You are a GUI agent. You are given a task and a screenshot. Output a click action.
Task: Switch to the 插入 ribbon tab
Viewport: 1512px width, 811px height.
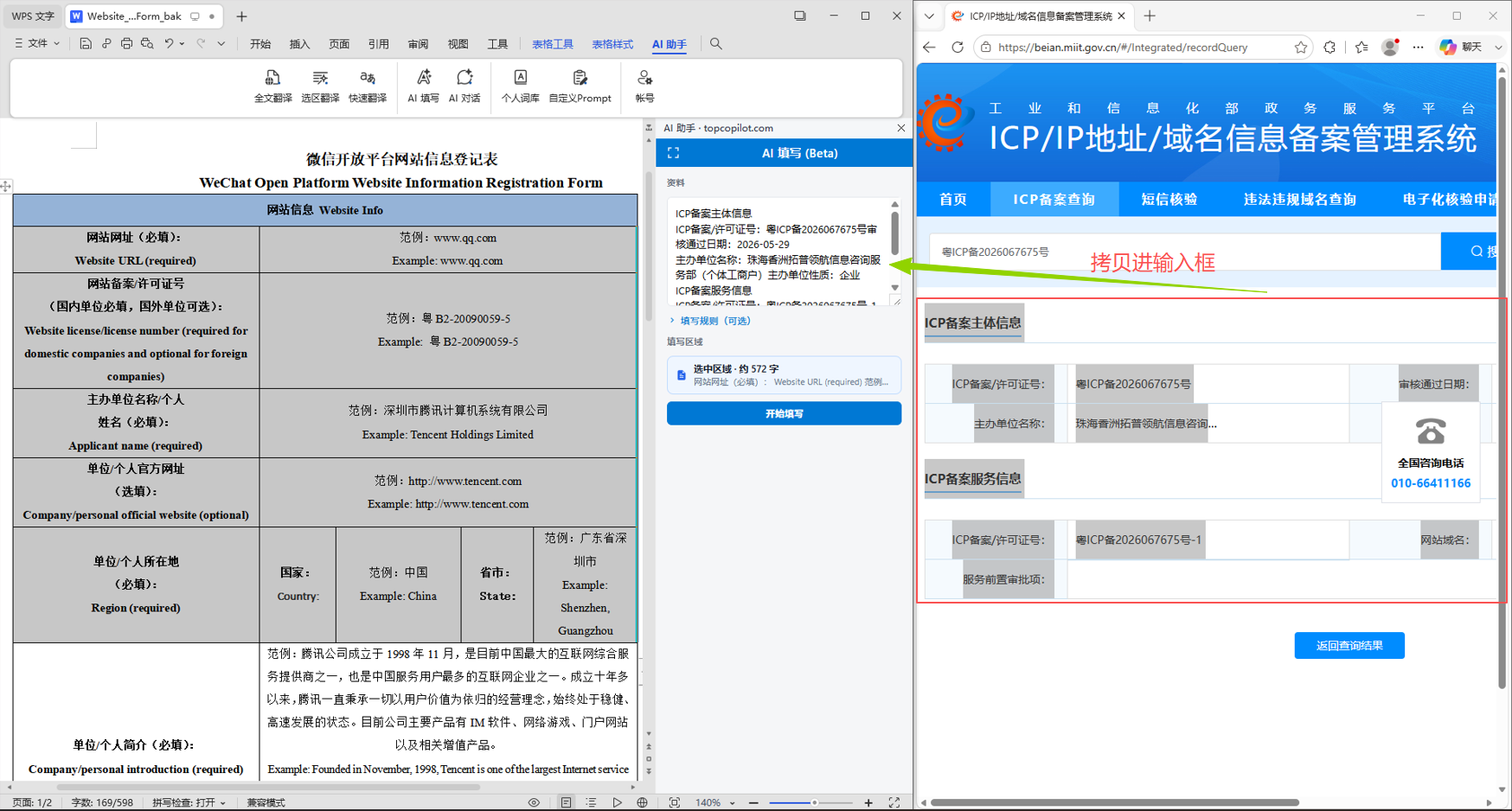click(299, 44)
